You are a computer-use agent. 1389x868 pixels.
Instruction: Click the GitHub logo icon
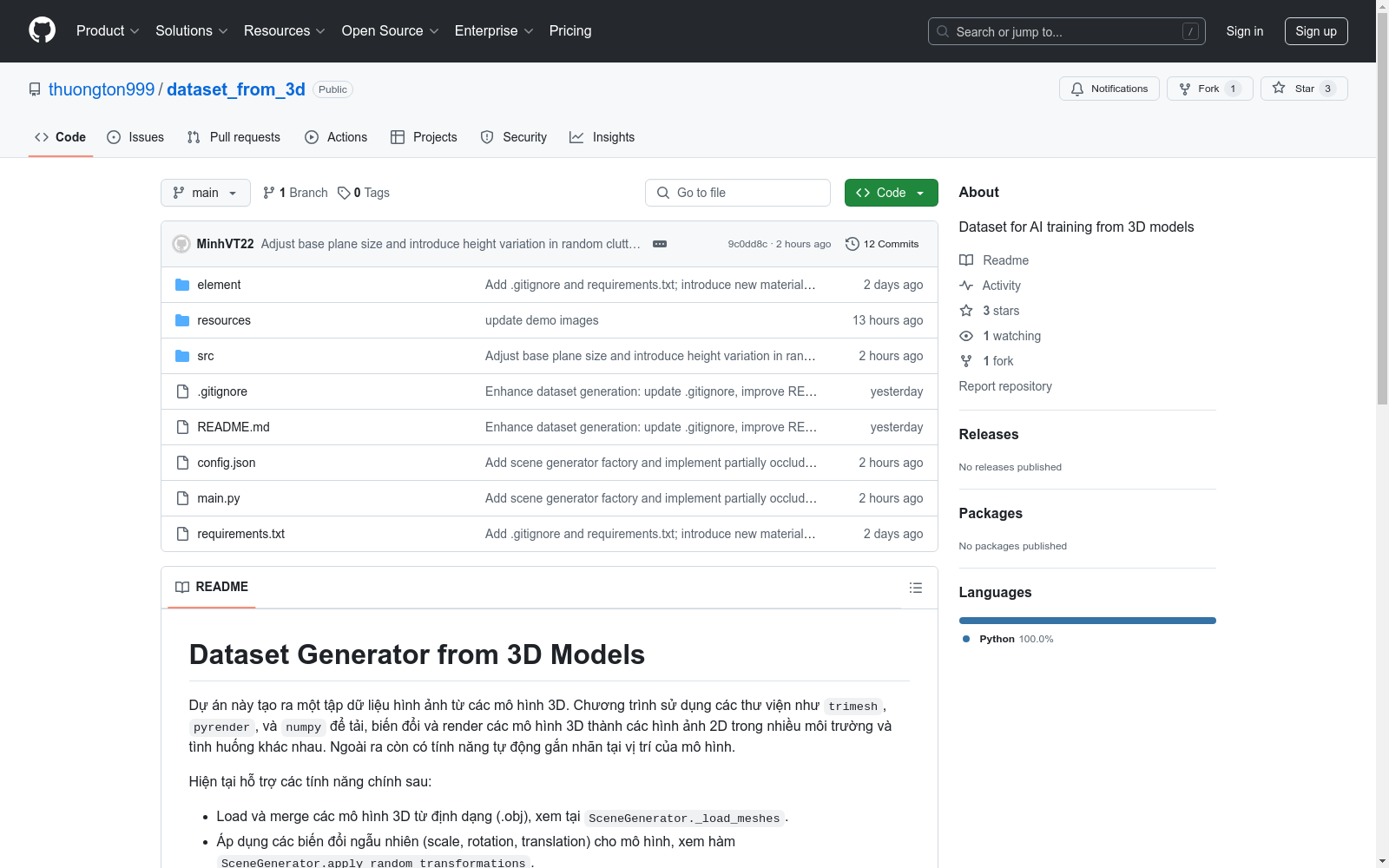42,30
